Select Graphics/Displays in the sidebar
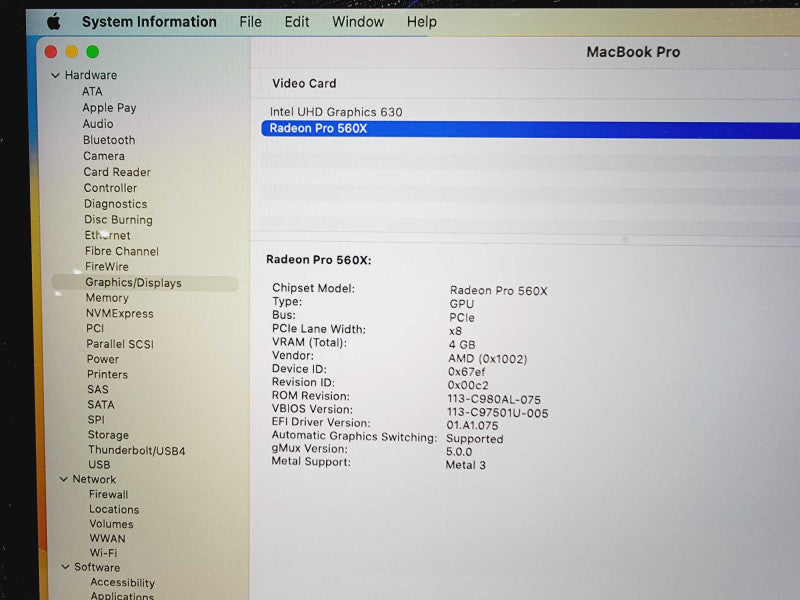This screenshot has width=800, height=600. pos(145,283)
